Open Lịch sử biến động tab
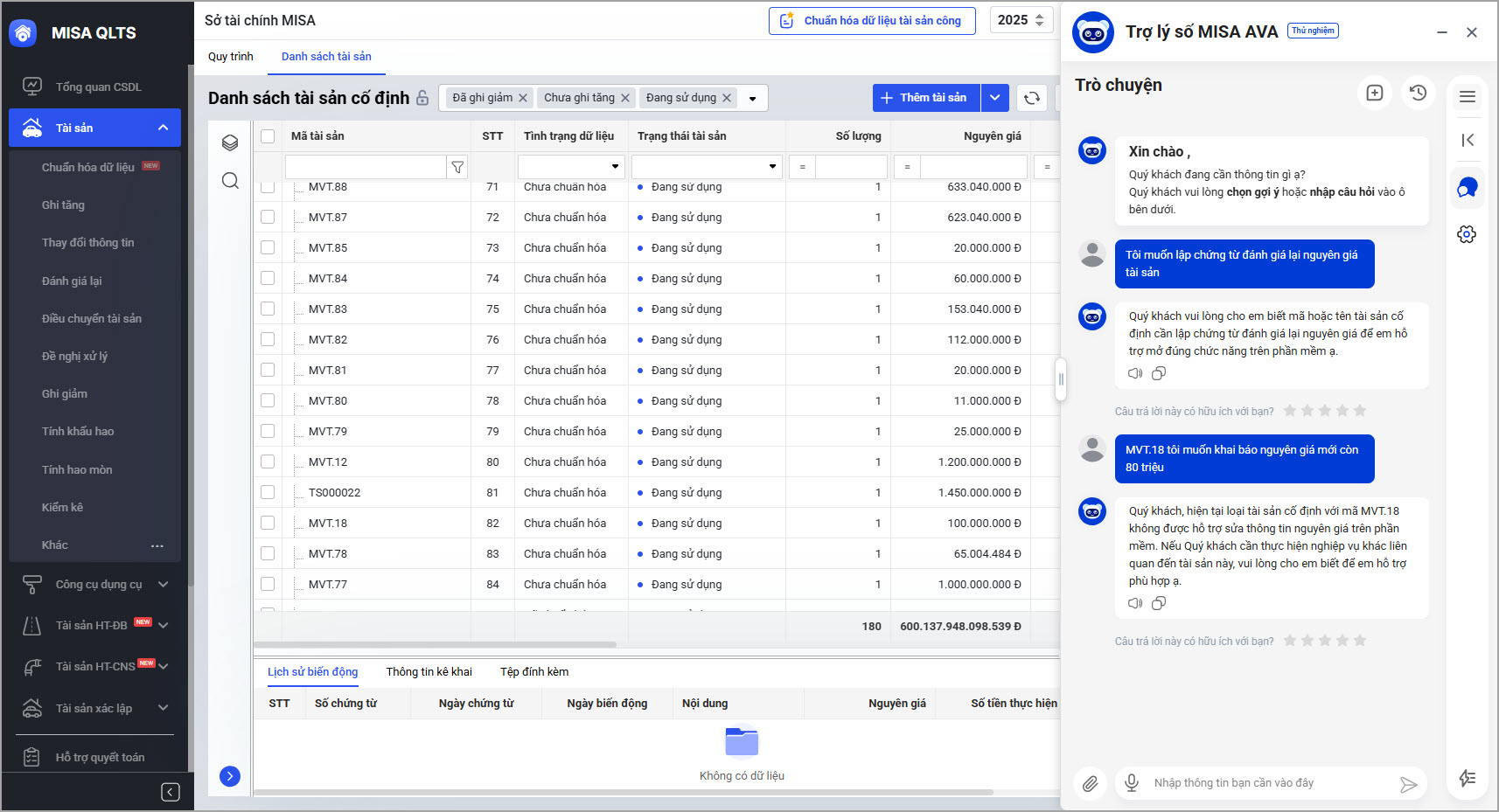The height and width of the screenshot is (812, 1499). (x=313, y=672)
